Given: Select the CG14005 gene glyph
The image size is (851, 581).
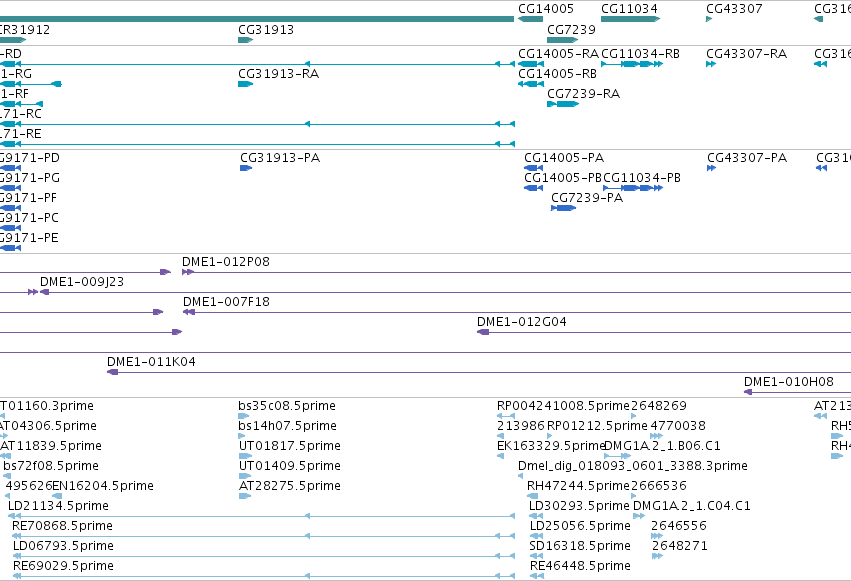Looking at the screenshot, I should pos(530,19).
